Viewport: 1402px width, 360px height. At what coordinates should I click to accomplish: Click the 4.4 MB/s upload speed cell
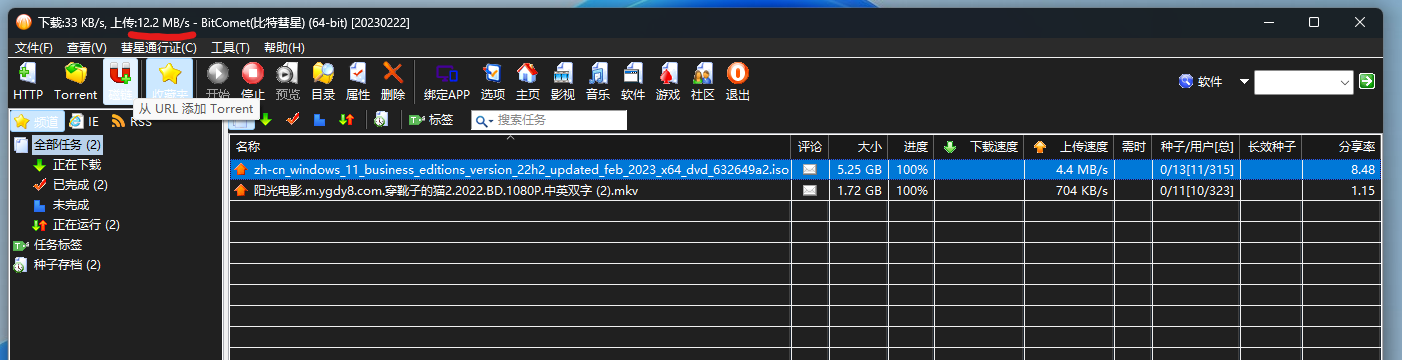click(x=1069, y=169)
